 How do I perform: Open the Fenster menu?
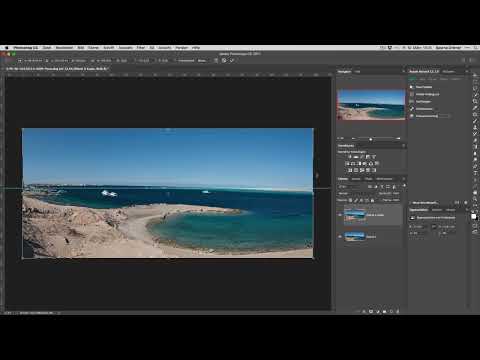coord(182,48)
